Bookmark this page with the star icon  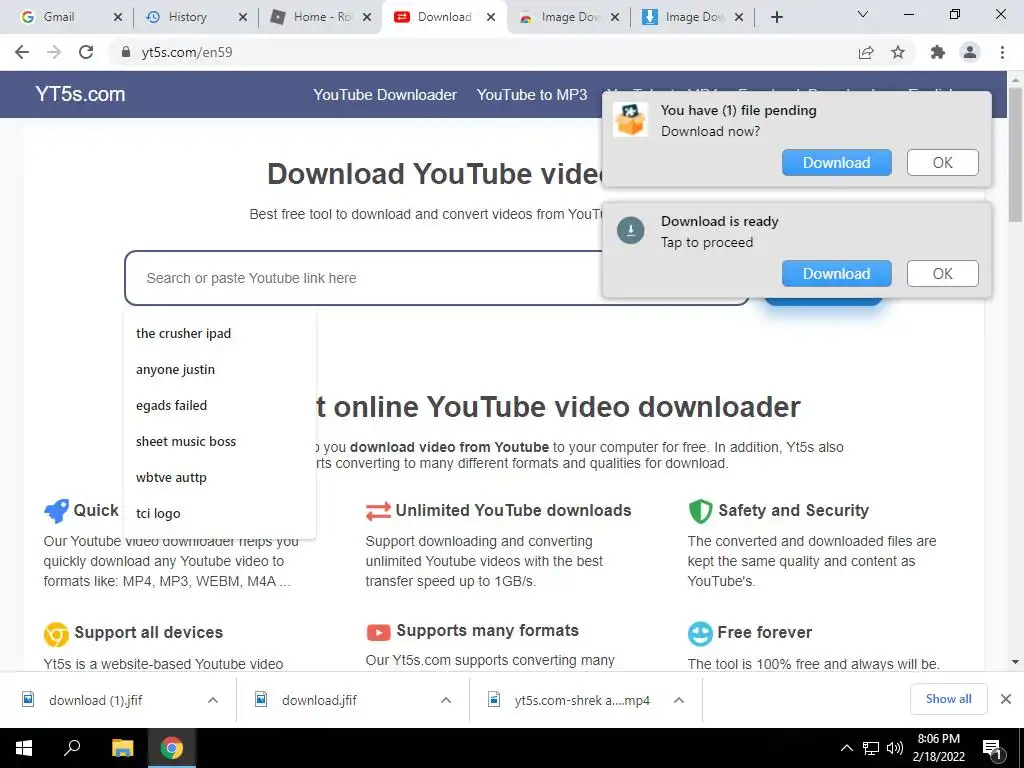click(x=898, y=52)
